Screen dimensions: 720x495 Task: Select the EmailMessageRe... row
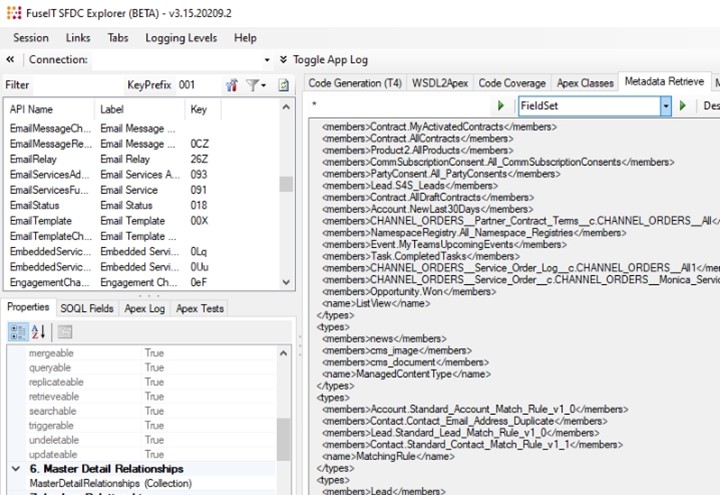(141, 144)
